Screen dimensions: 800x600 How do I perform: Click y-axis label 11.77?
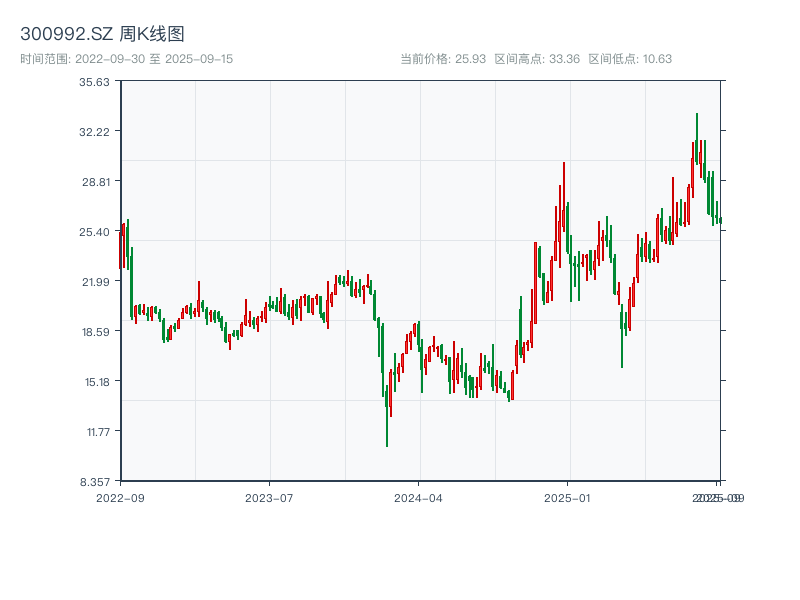98,432
